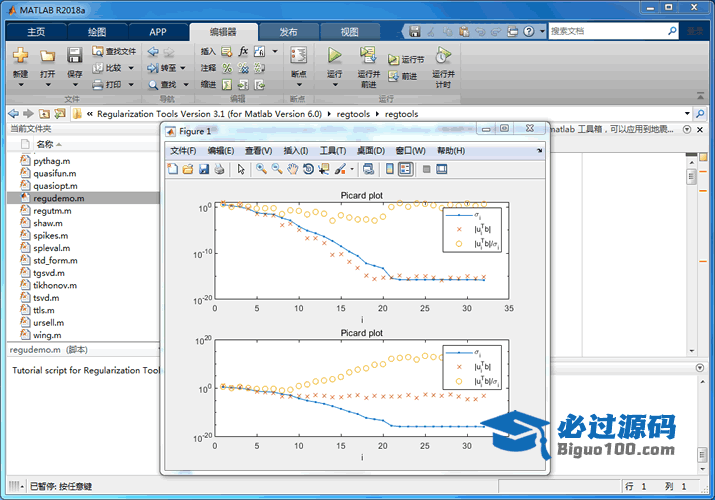
Task: Click the Find Files button in the ribbon
Action: tap(114, 51)
